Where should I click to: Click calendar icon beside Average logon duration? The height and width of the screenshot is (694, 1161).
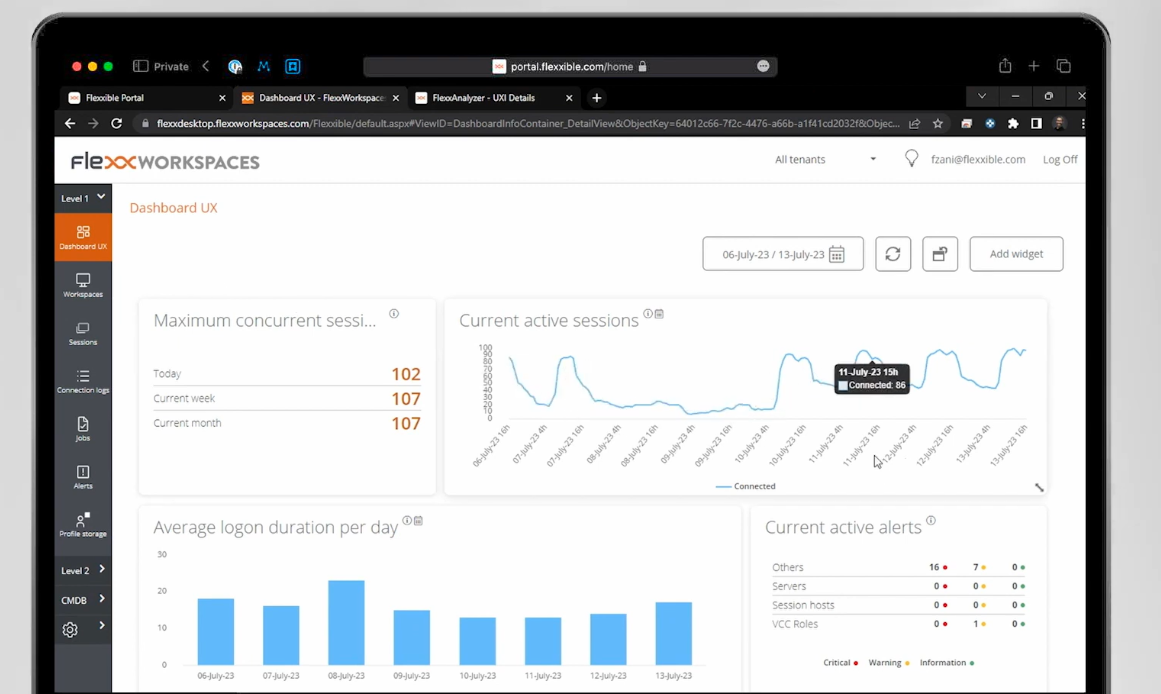418,521
